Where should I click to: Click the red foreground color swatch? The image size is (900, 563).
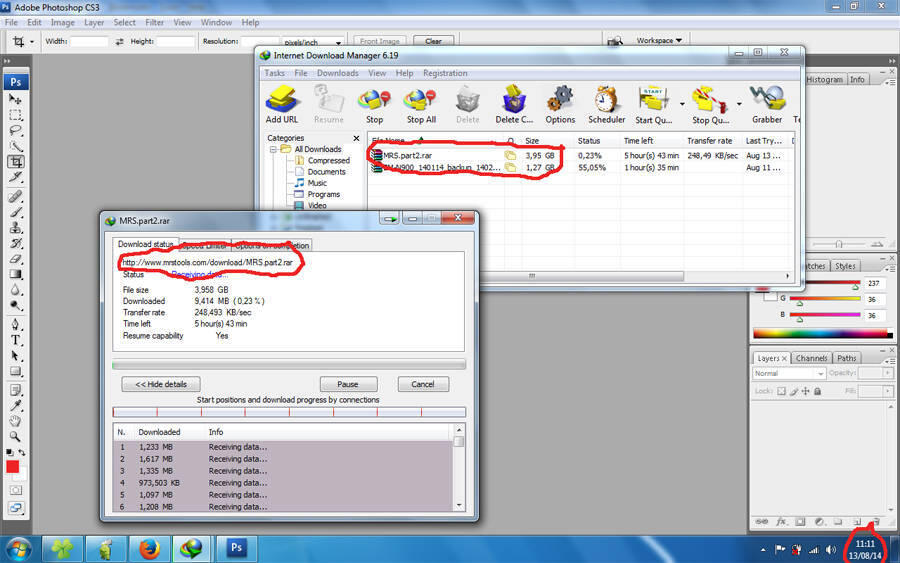coord(12,467)
